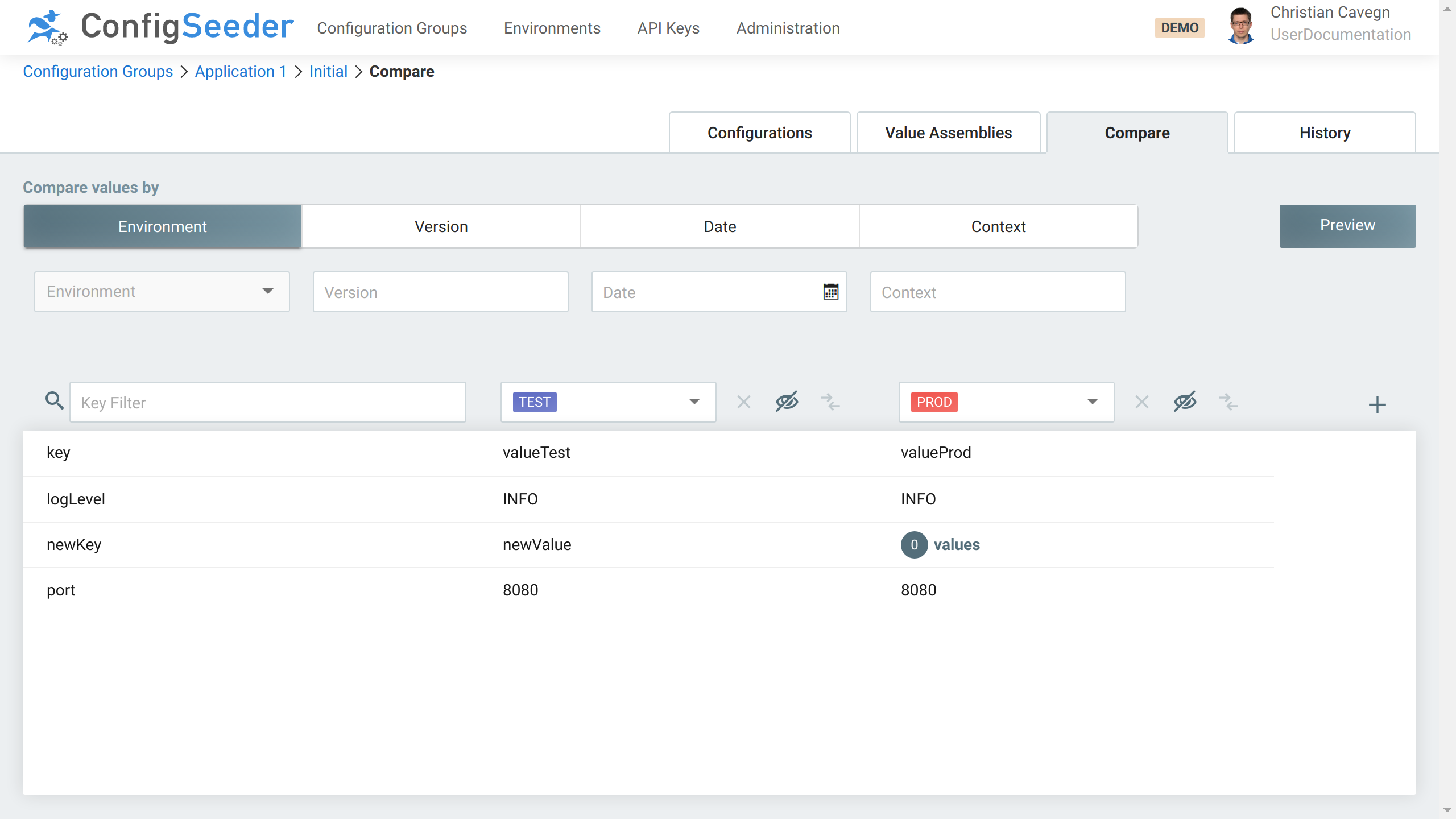Follow the Application 1 breadcrumb link

click(240, 71)
